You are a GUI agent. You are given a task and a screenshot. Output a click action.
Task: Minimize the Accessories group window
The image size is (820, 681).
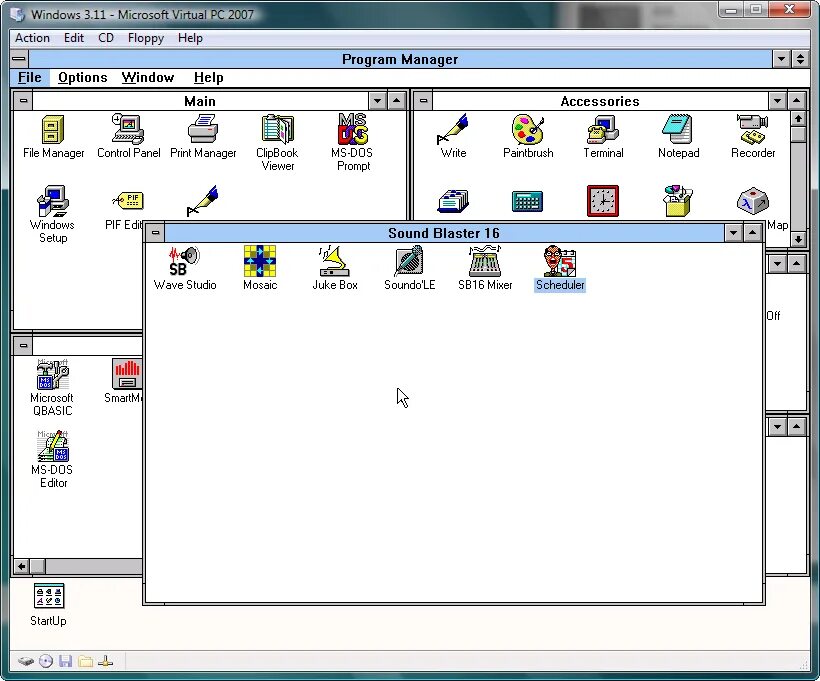click(x=777, y=100)
